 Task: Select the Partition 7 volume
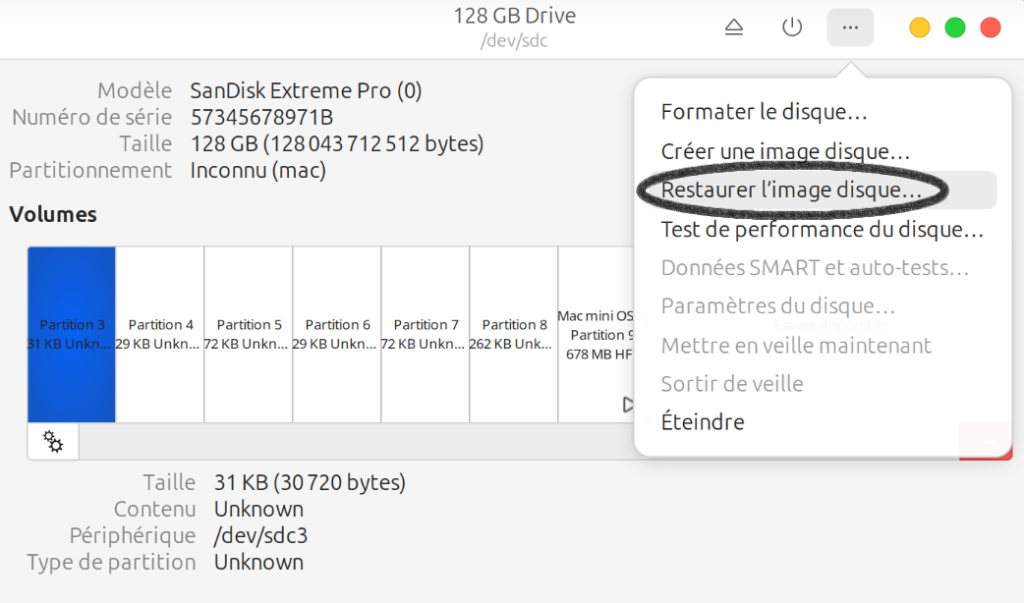pyautogui.click(x=426, y=334)
